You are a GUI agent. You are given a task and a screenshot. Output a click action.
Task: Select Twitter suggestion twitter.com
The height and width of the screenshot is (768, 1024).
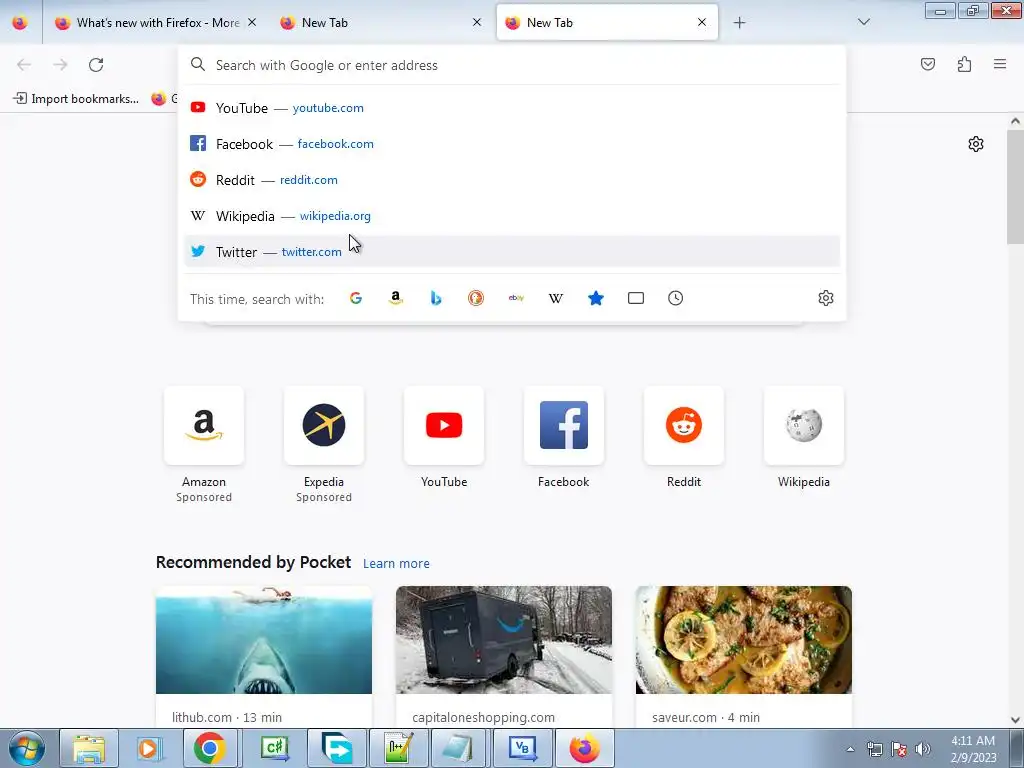(x=511, y=251)
